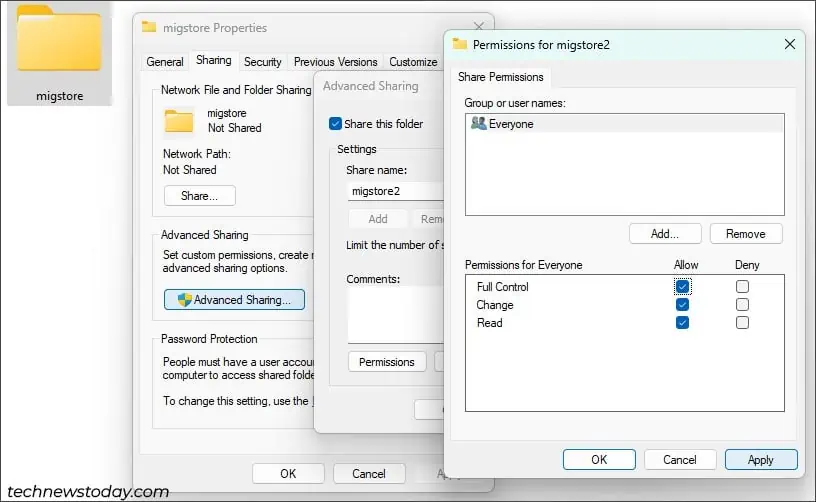Click the Full Control permission label
The image size is (816, 502).
[x=503, y=287]
